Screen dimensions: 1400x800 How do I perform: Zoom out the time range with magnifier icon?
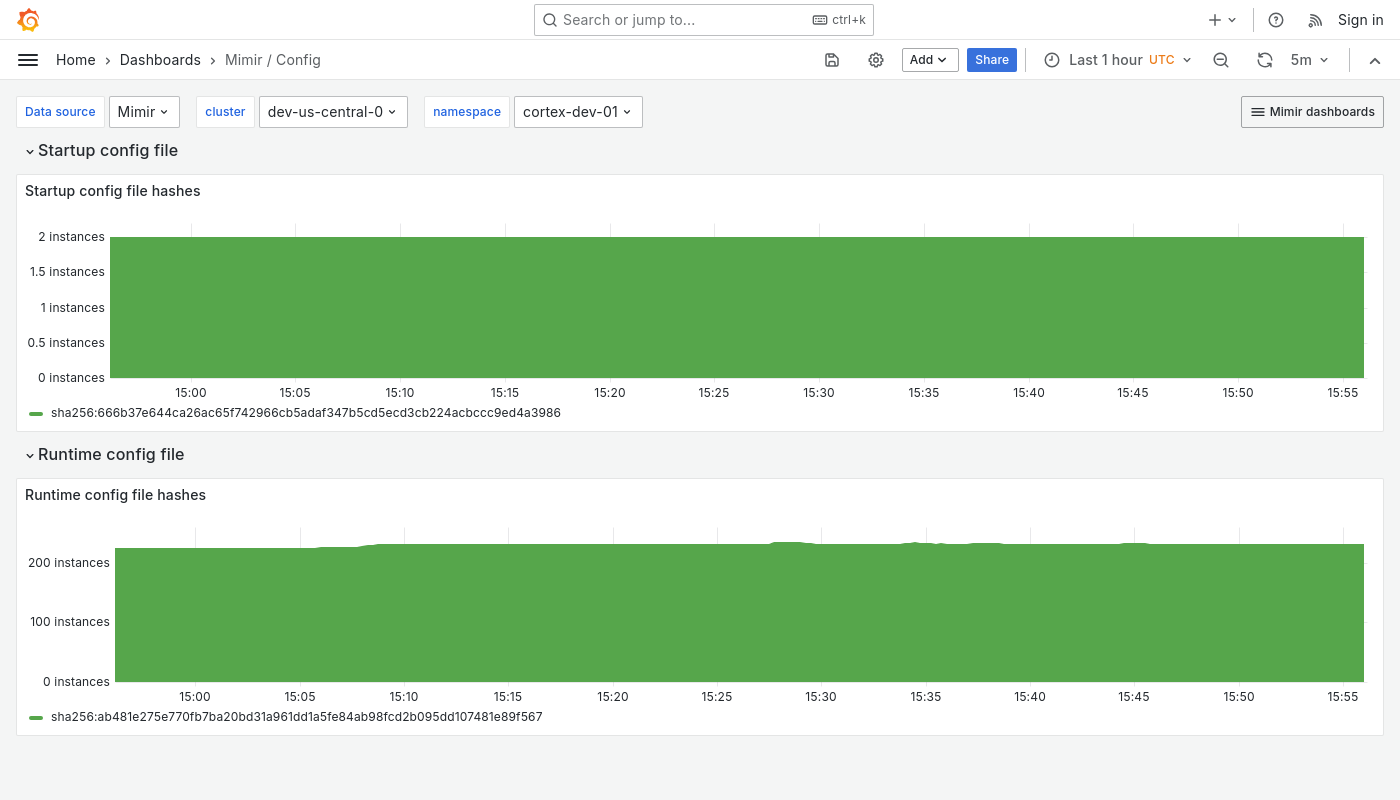1221,60
